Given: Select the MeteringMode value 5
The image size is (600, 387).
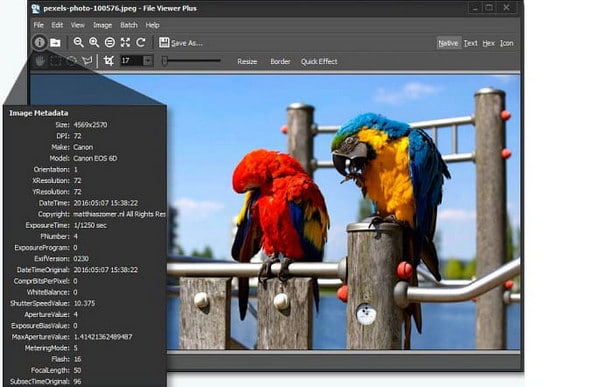Looking at the screenshot, I should coord(75,348).
